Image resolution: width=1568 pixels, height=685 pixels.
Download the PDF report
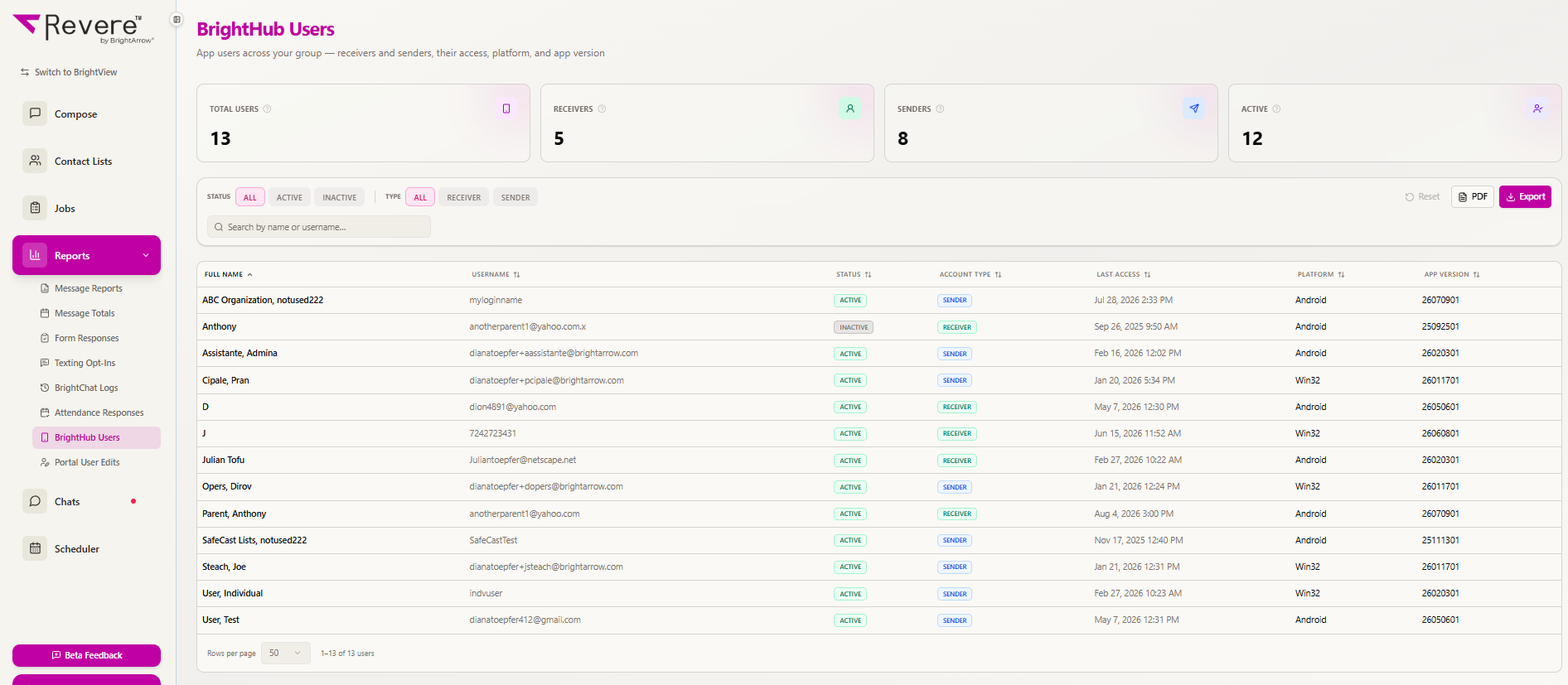coord(1473,196)
